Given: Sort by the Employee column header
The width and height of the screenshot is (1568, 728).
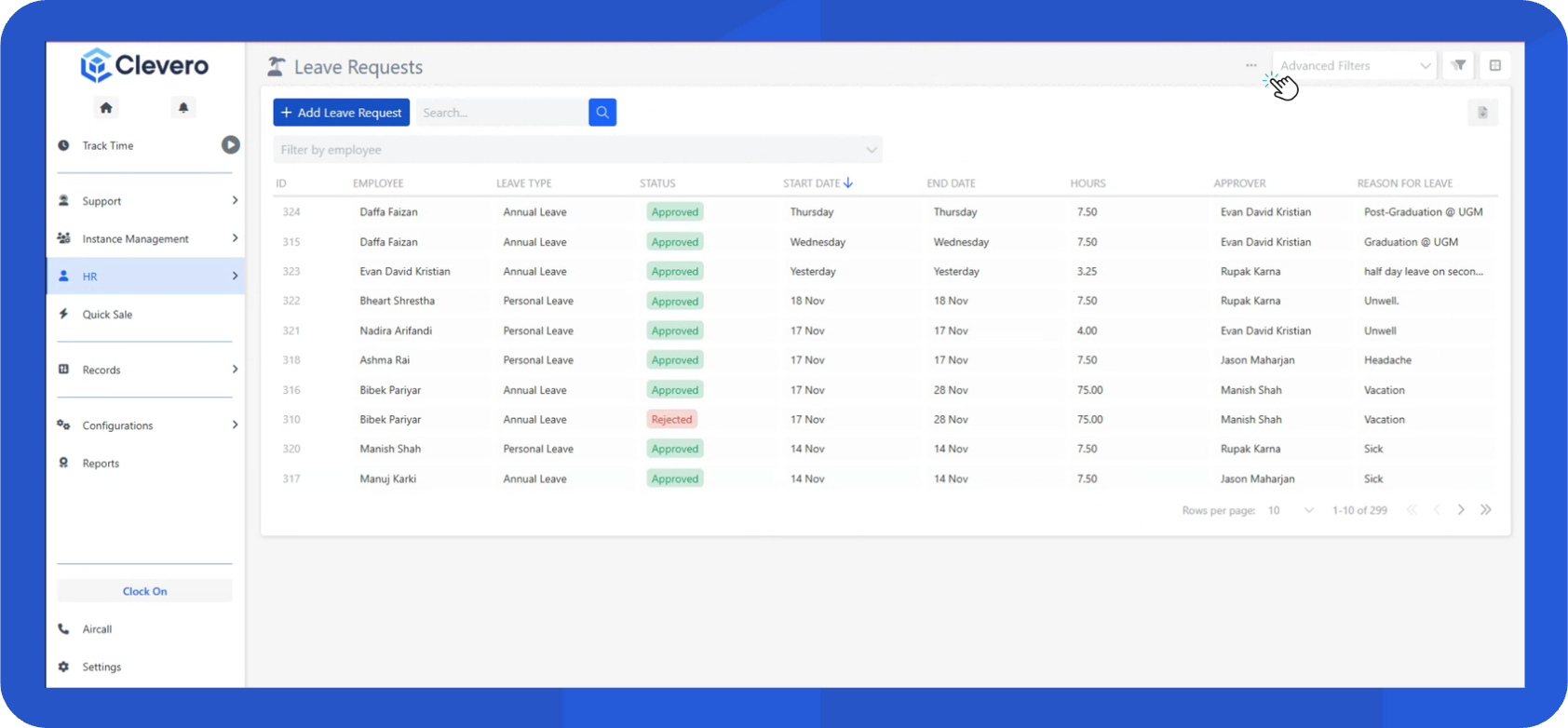Looking at the screenshot, I should pyautogui.click(x=378, y=183).
